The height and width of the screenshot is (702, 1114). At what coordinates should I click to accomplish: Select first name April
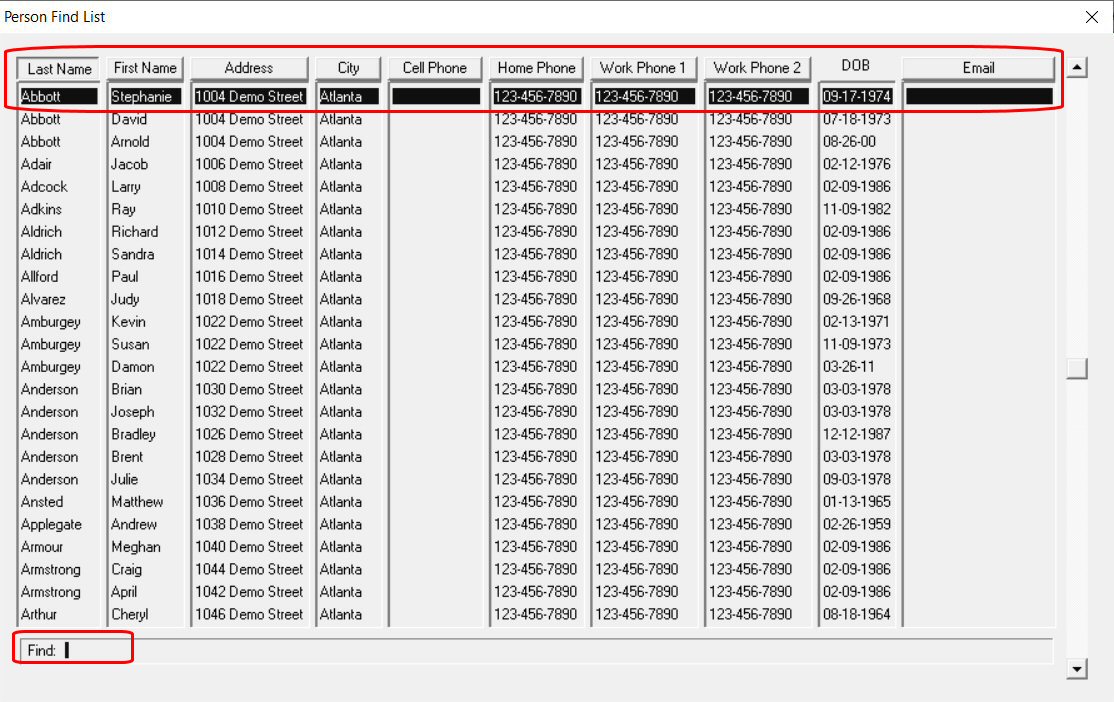click(124, 592)
